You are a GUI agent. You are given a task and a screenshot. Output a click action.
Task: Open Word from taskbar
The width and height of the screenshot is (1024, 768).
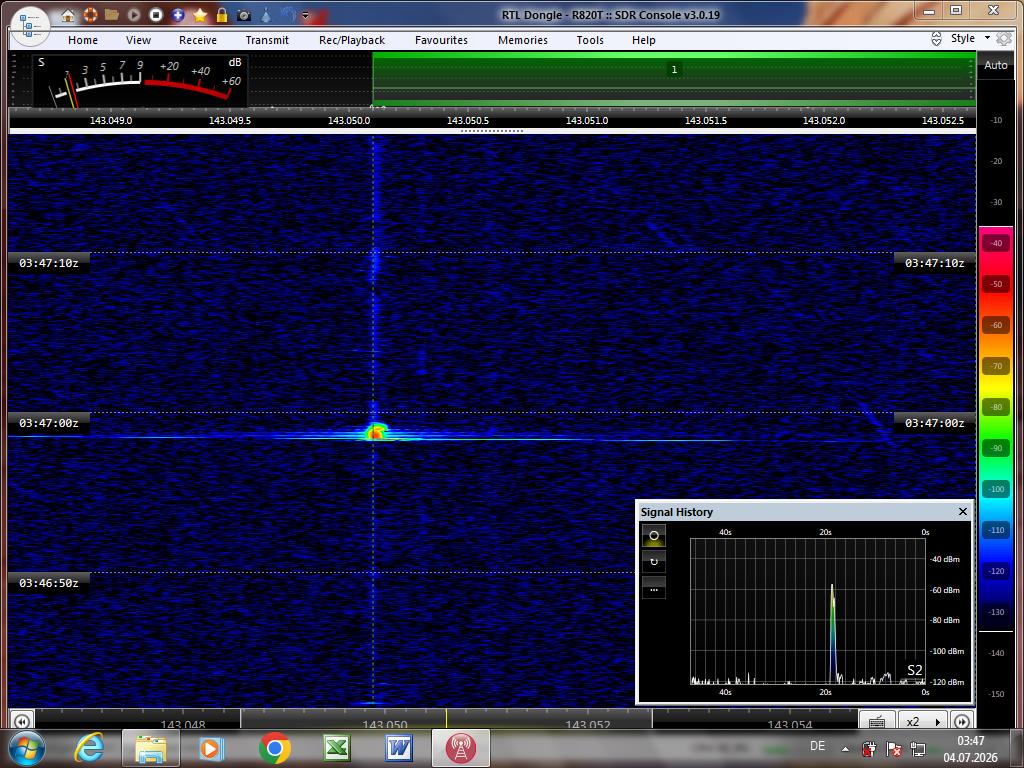pyautogui.click(x=398, y=748)
